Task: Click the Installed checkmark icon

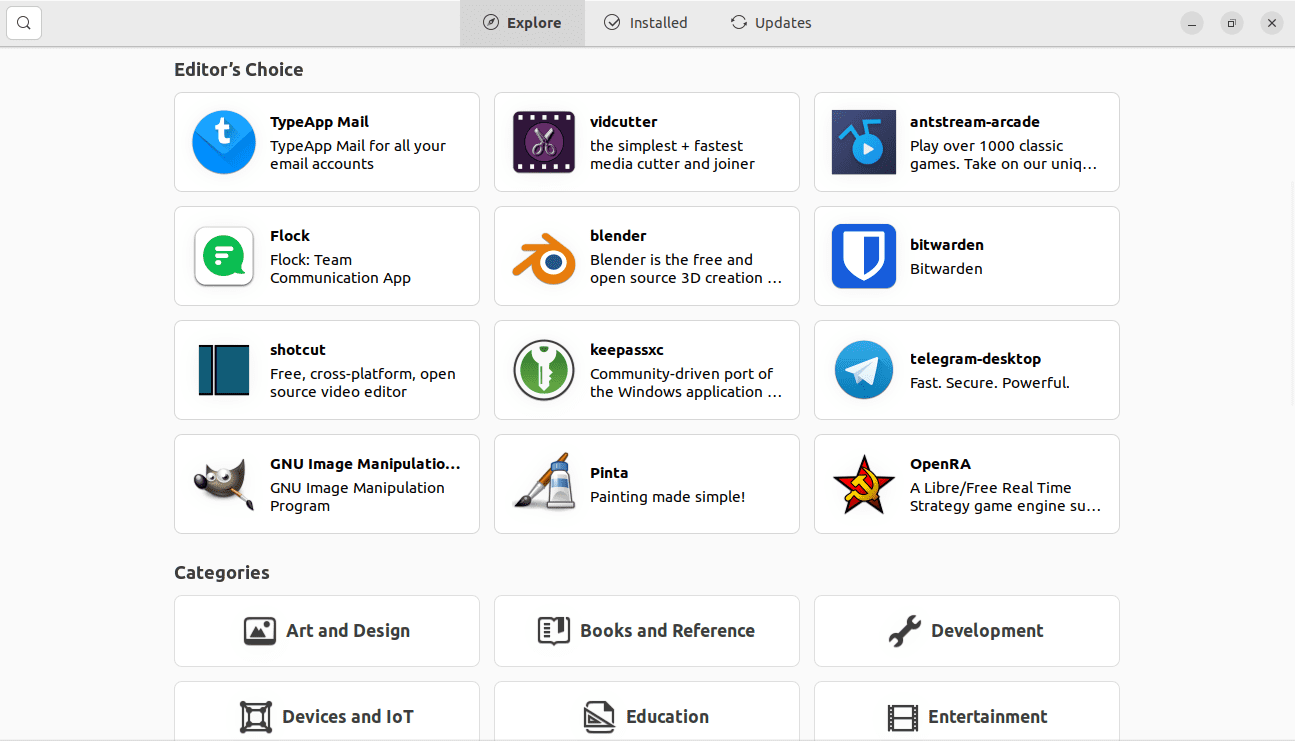Action: (613, 22)
